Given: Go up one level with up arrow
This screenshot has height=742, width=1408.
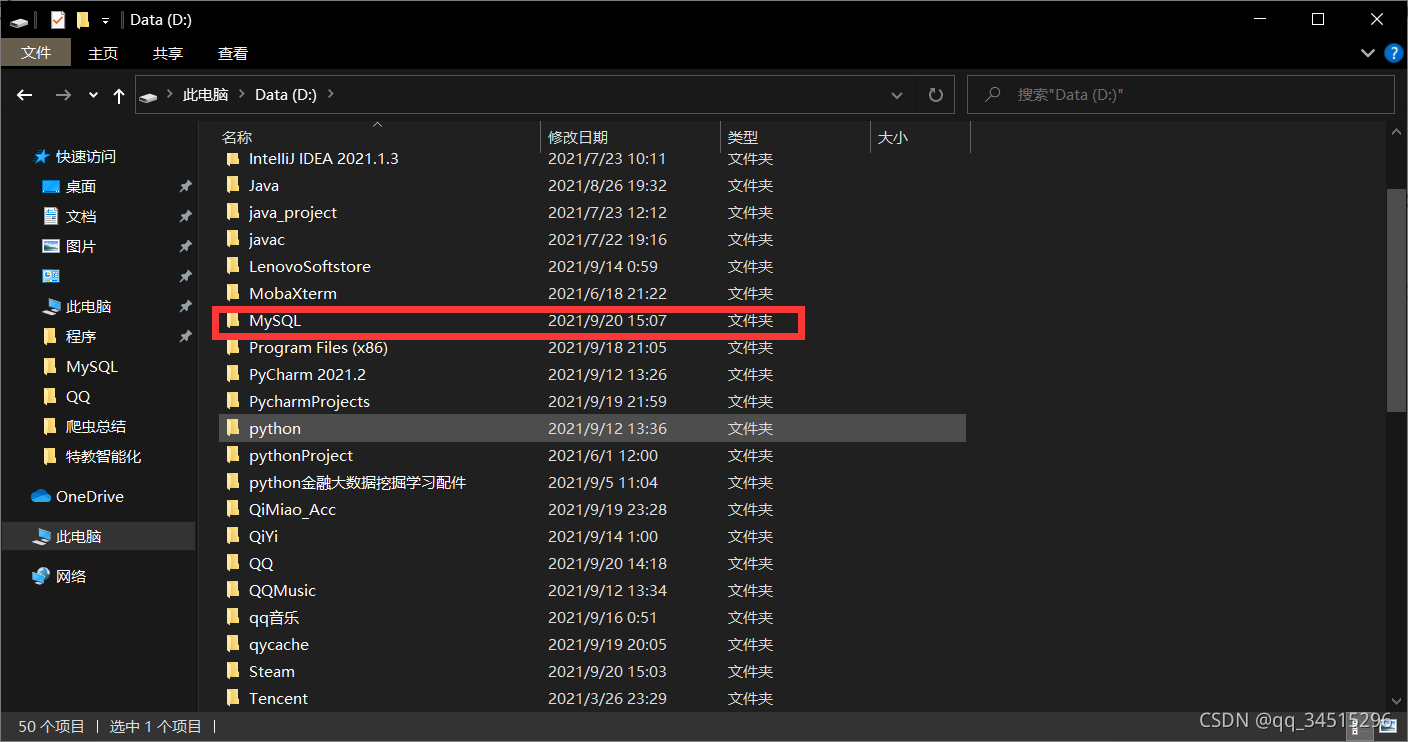Looking at the screenshot, I should point(119,95).
